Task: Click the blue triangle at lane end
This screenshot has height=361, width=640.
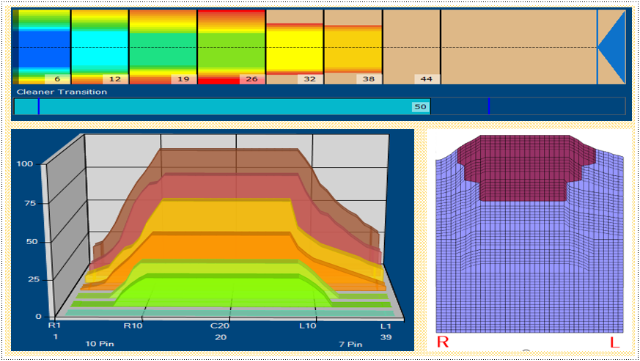Action: 611,47
